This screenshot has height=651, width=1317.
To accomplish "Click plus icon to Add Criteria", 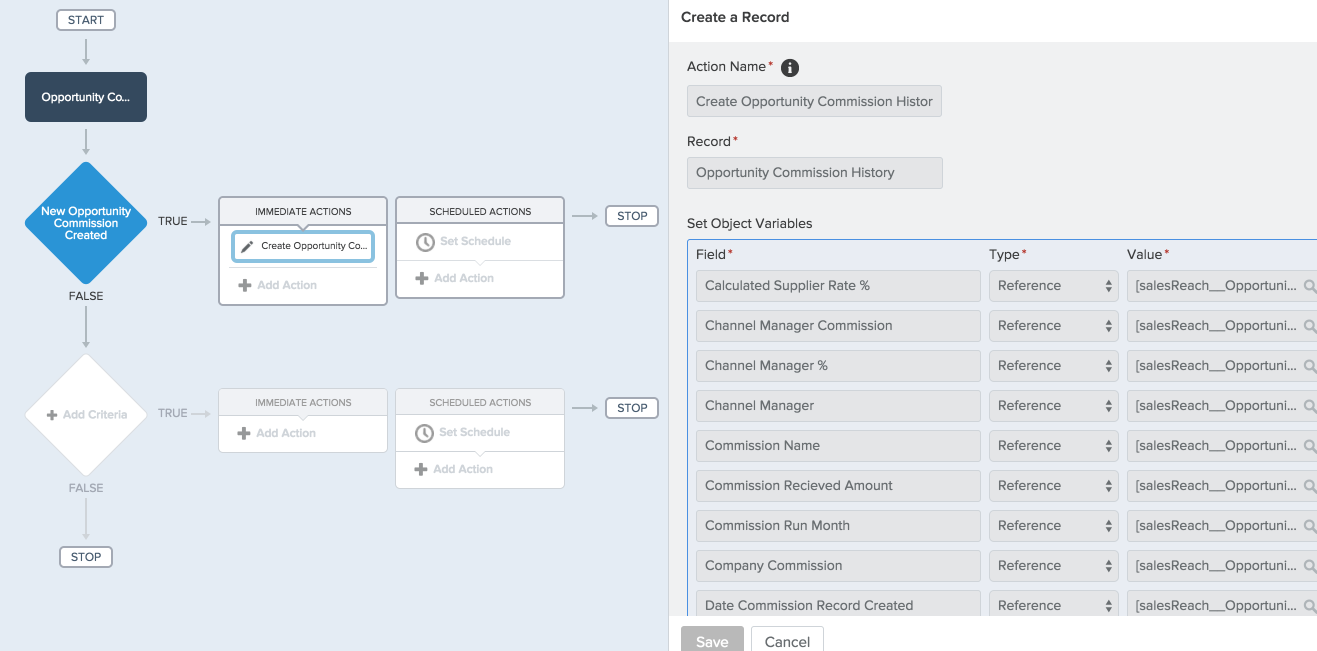I will point(52,415).
